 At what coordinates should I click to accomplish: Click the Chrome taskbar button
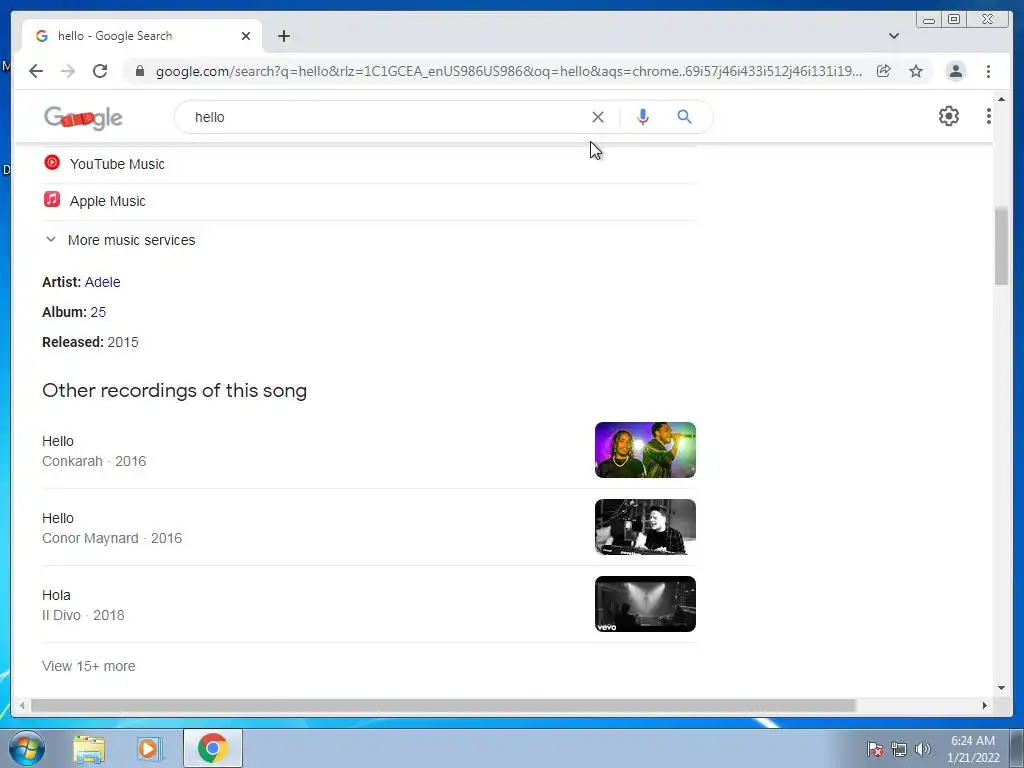212,748
